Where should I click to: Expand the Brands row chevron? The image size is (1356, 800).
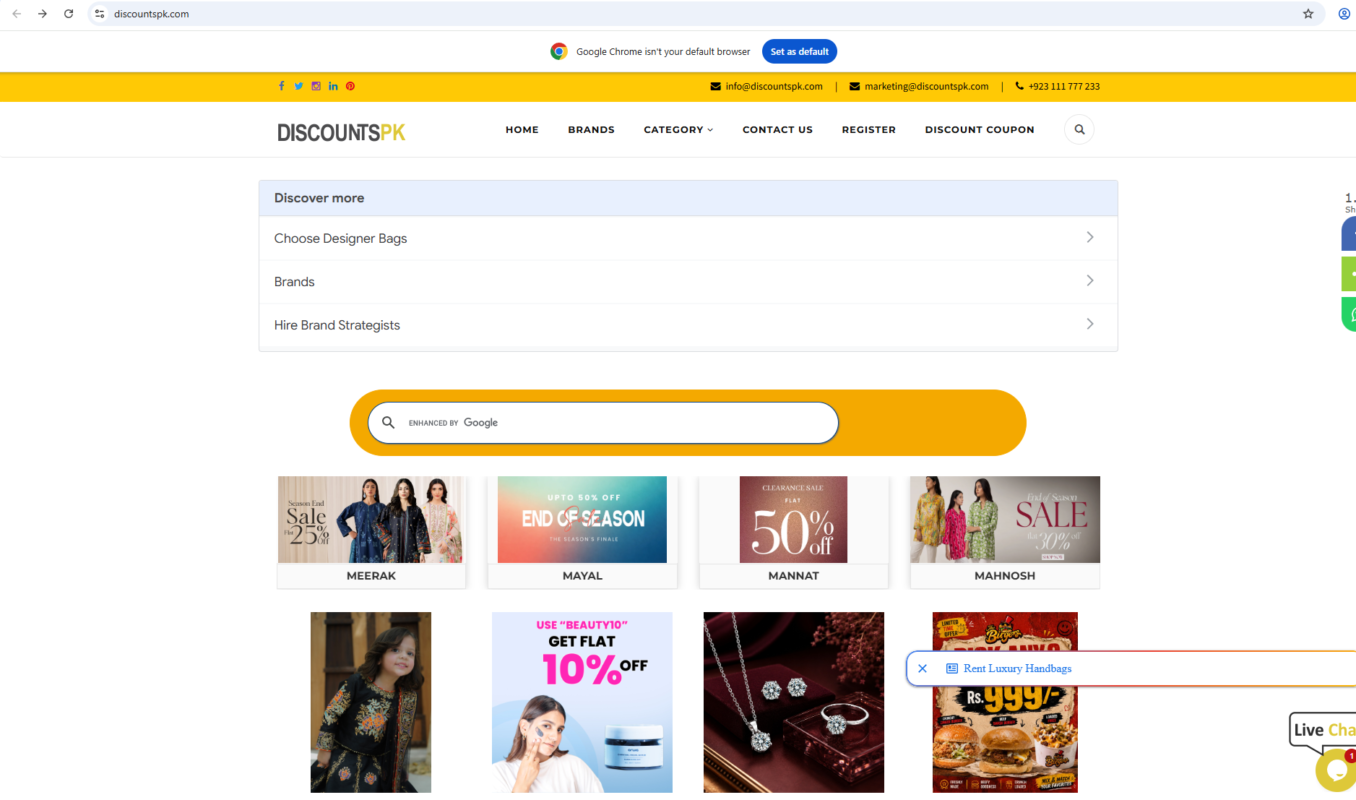(1090, 281)
